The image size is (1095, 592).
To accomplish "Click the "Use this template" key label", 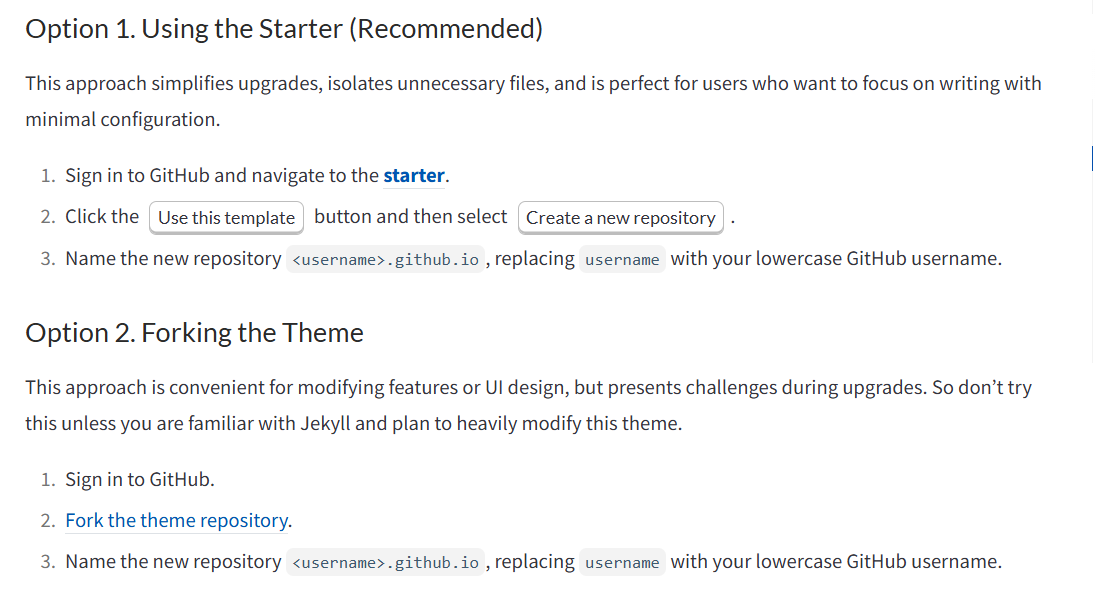I will point(226,218).
